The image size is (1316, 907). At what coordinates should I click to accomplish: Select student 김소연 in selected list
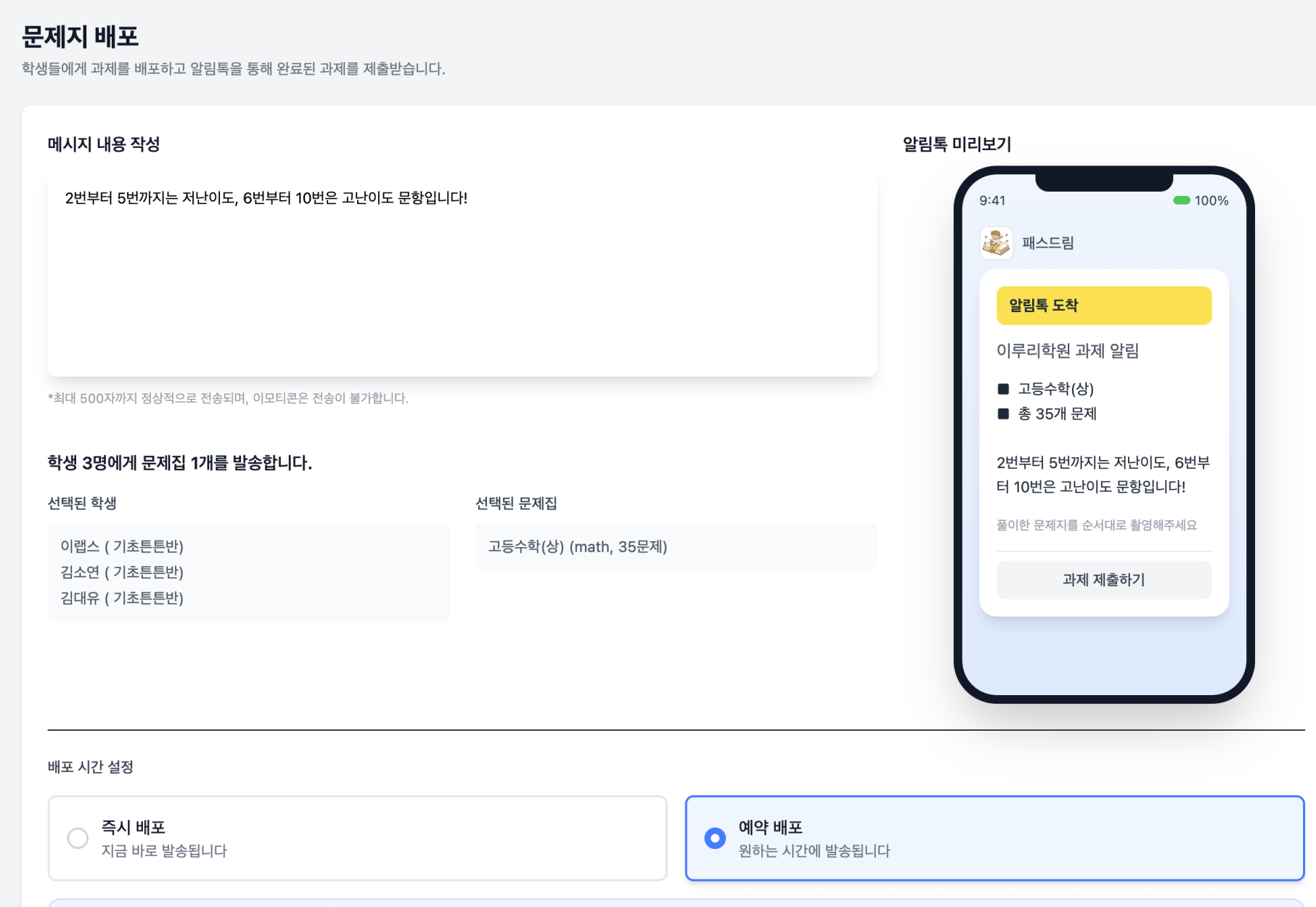pos(122,572)
